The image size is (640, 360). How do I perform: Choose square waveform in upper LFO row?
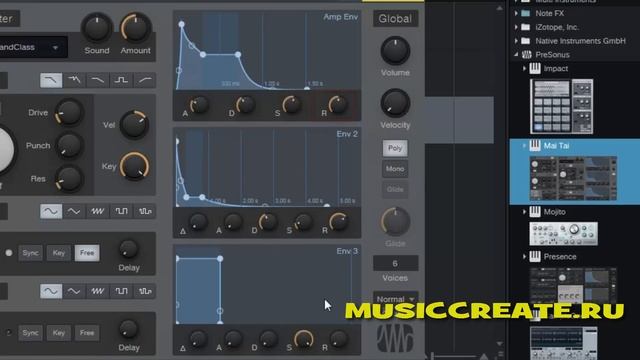click(121, 211)
